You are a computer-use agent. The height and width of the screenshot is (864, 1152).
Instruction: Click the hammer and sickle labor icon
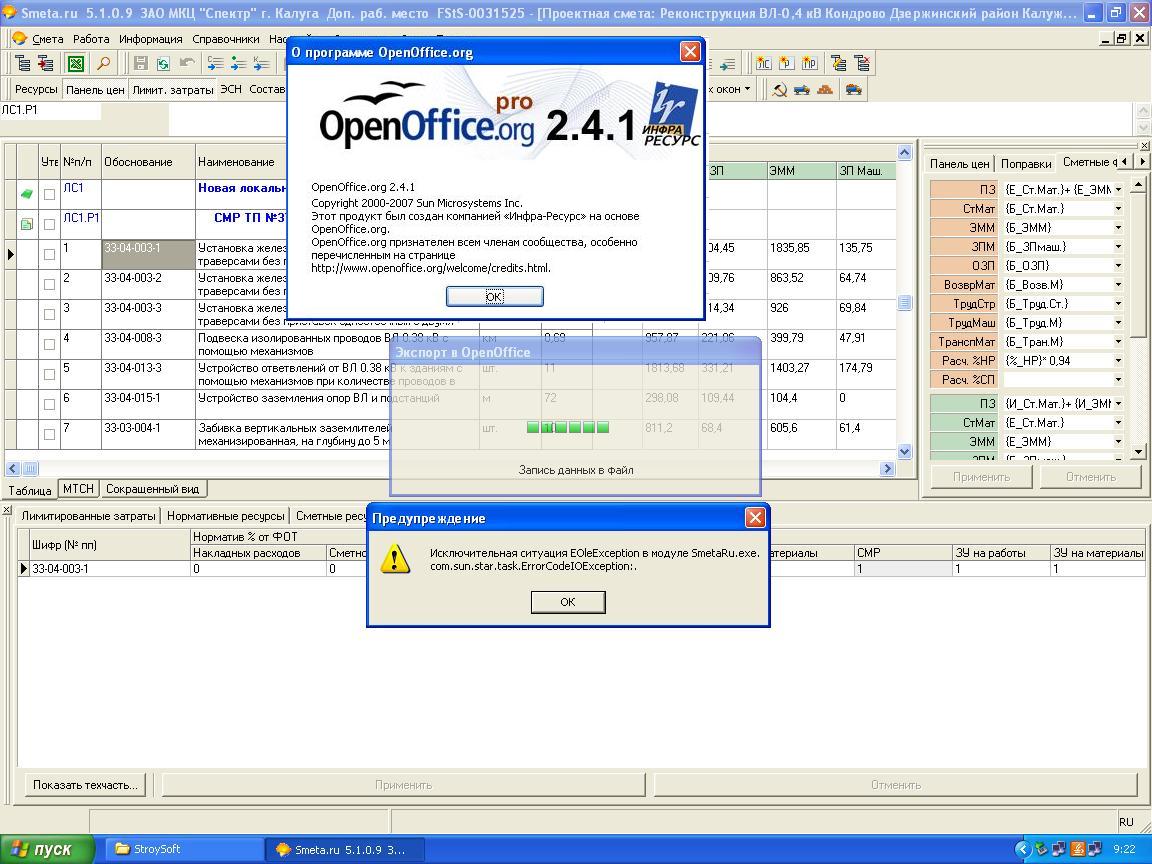point(780,90)
